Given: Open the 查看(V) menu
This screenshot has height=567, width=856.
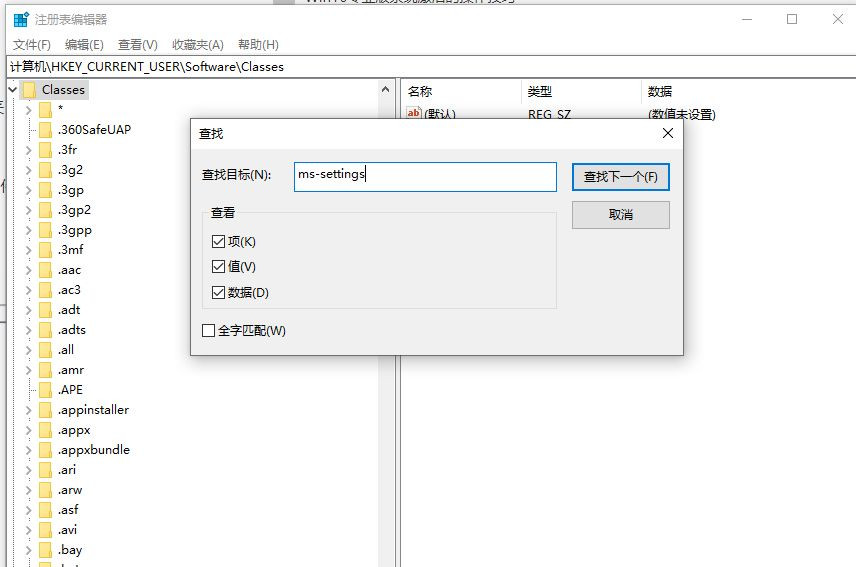Looking at the screenshot, I should (138, 45).
